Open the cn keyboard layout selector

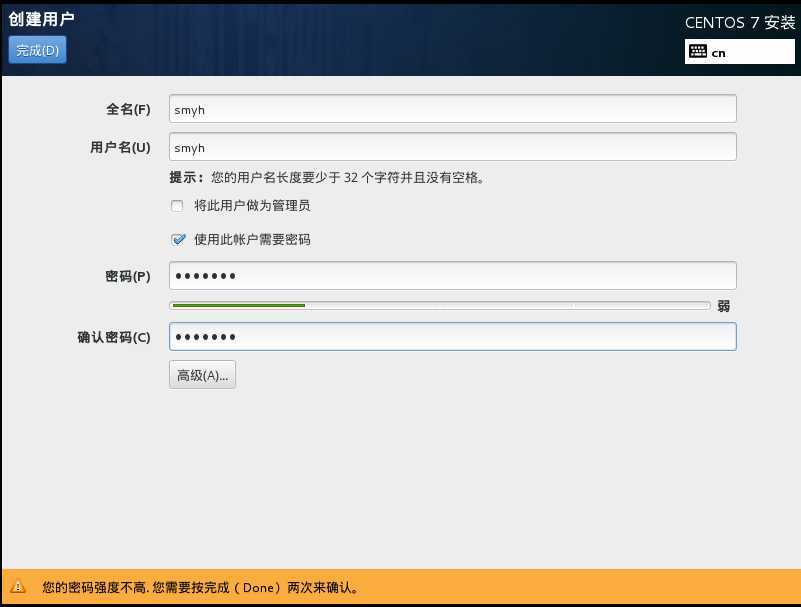point(739,52)
